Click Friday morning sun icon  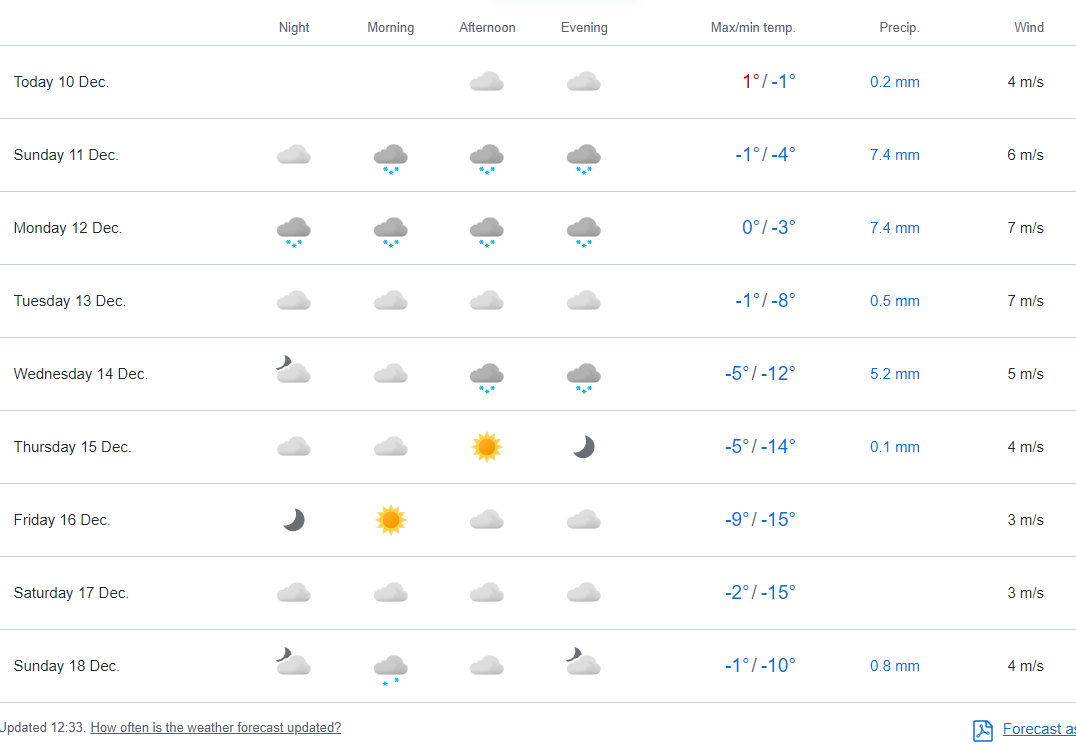pos(391,520)
